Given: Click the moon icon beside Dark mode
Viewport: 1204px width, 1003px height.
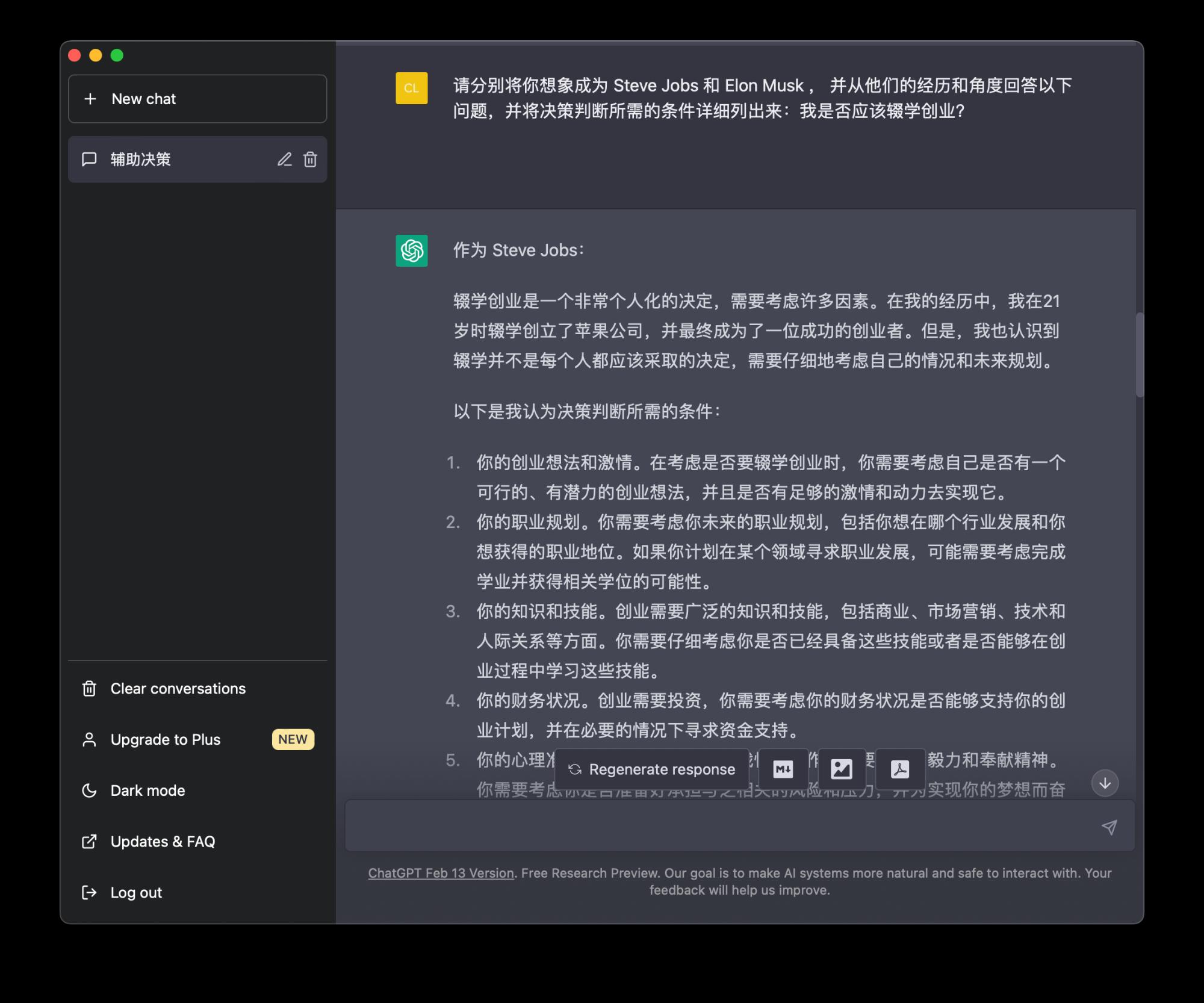Looking at the screenshot, I should click(x=89, y=790).
